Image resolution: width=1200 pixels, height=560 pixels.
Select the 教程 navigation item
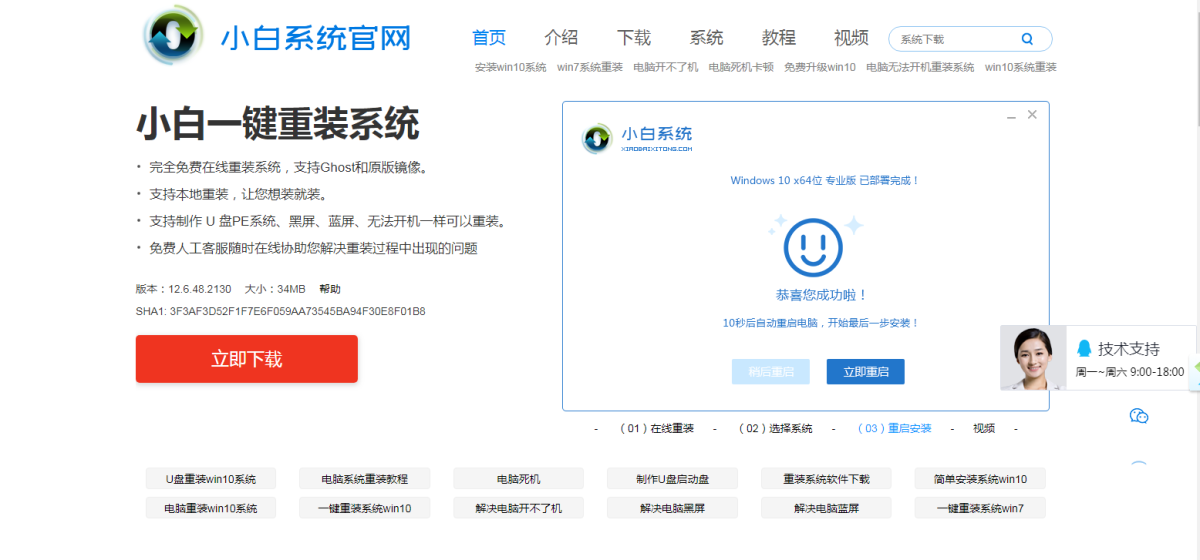pos(779,38)
